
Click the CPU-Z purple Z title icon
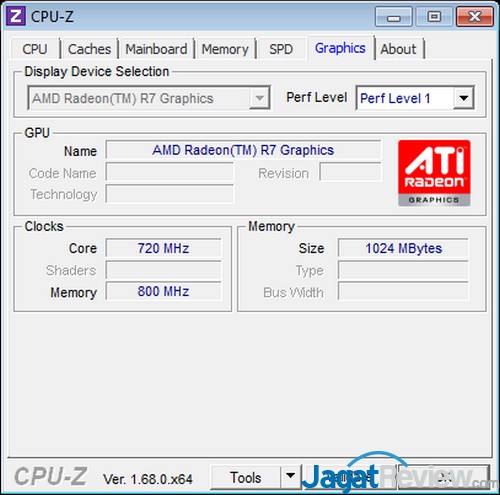pyautogui.click(x=16, y=17)
